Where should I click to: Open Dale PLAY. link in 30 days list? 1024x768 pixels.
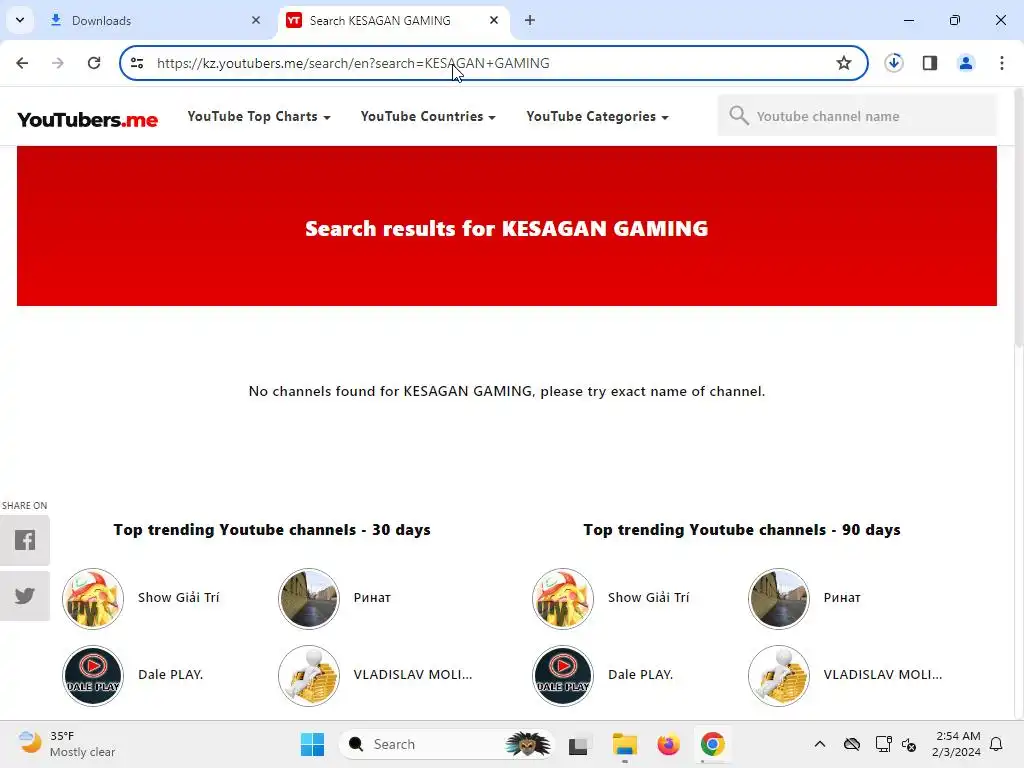170,675
